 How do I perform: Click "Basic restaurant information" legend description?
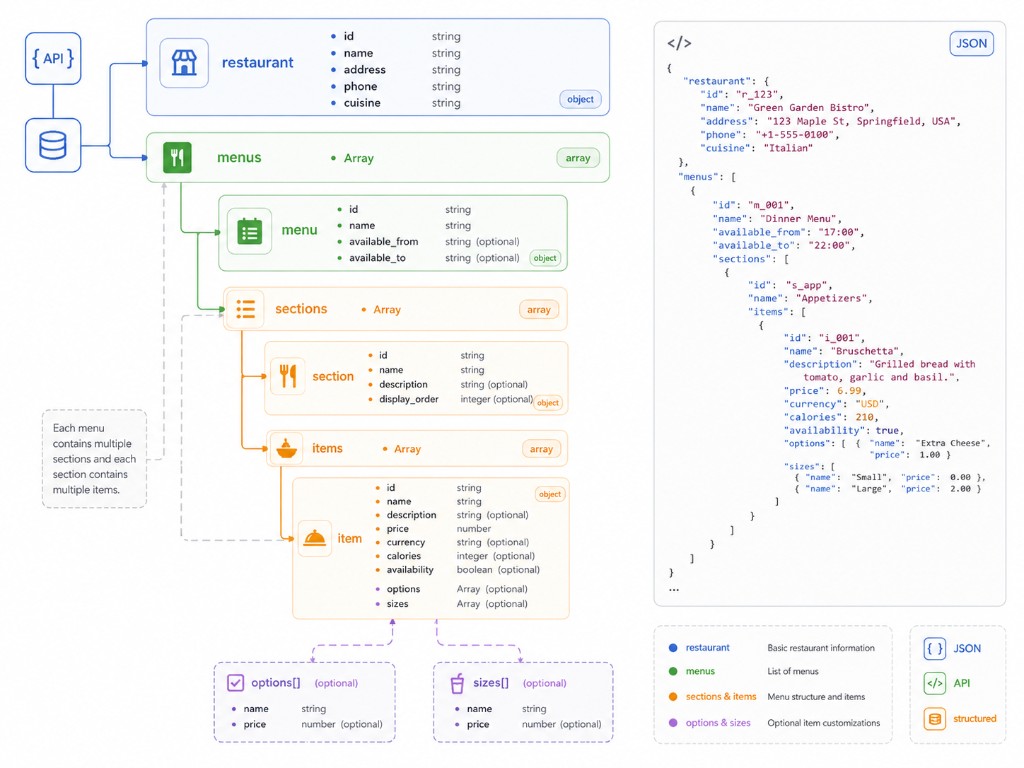821,648
